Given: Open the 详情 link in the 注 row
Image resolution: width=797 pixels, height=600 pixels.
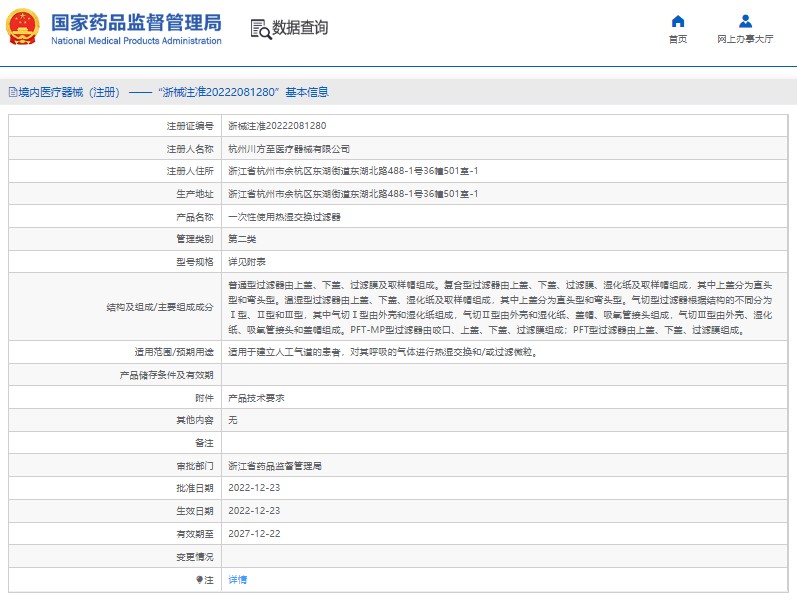Looking at the screenshot, I should point(237,579).
